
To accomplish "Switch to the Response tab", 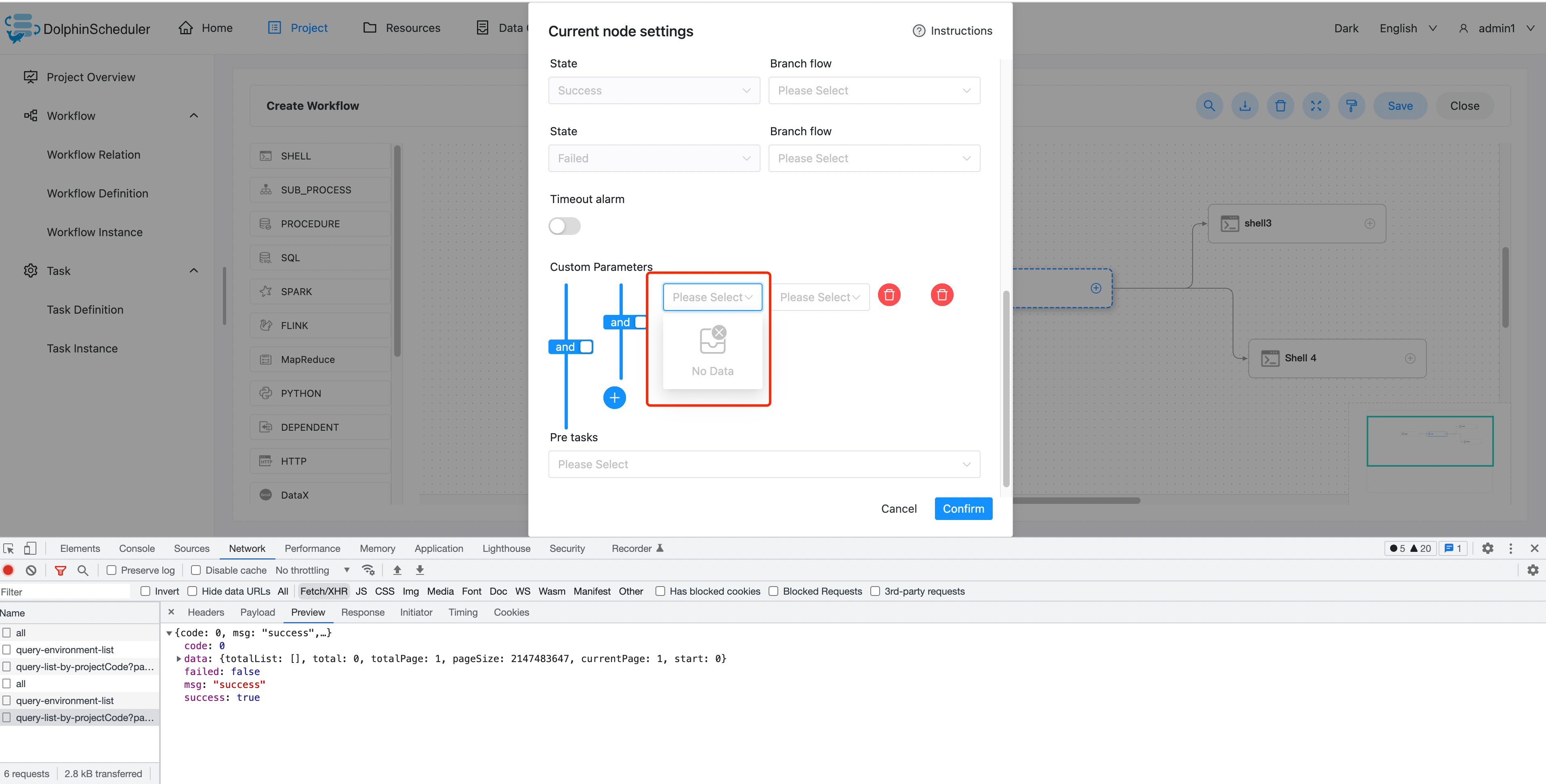I will click(x=363, y=612).
